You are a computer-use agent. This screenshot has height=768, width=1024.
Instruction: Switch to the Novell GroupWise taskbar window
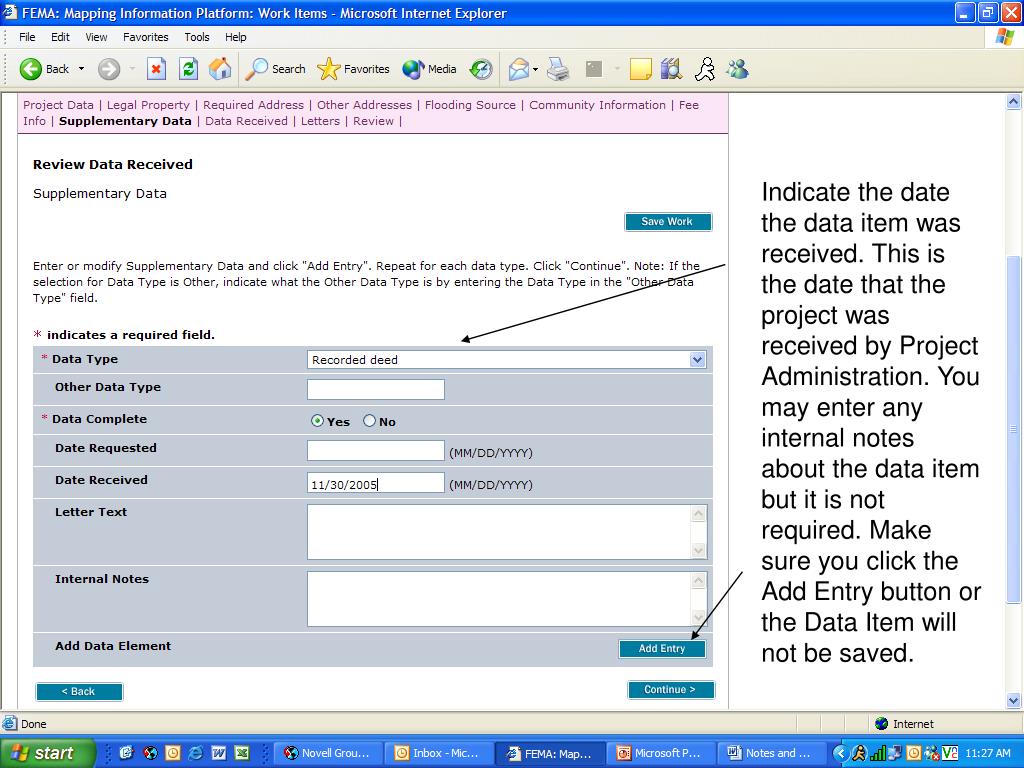pyautogui.click(x=328, y=753)
